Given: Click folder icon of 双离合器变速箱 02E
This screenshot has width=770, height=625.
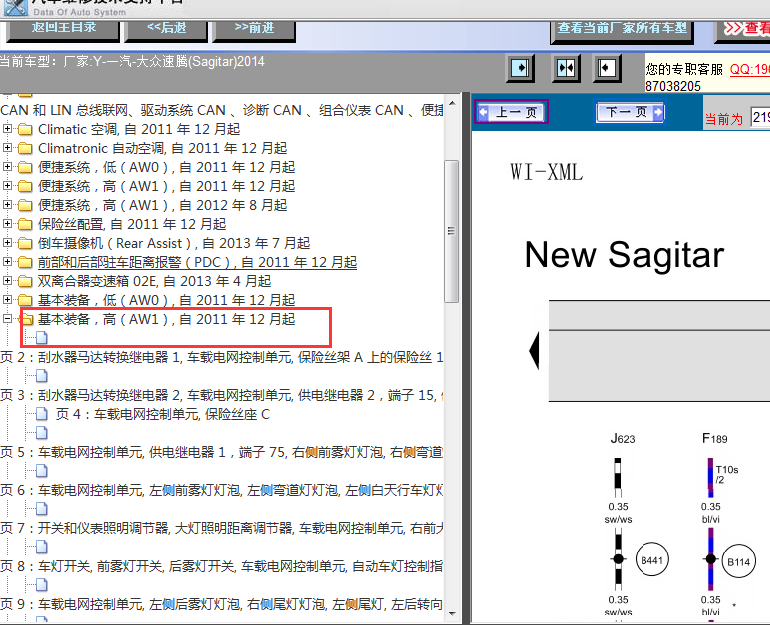Looking at the screenshot, I should (25, 281).
